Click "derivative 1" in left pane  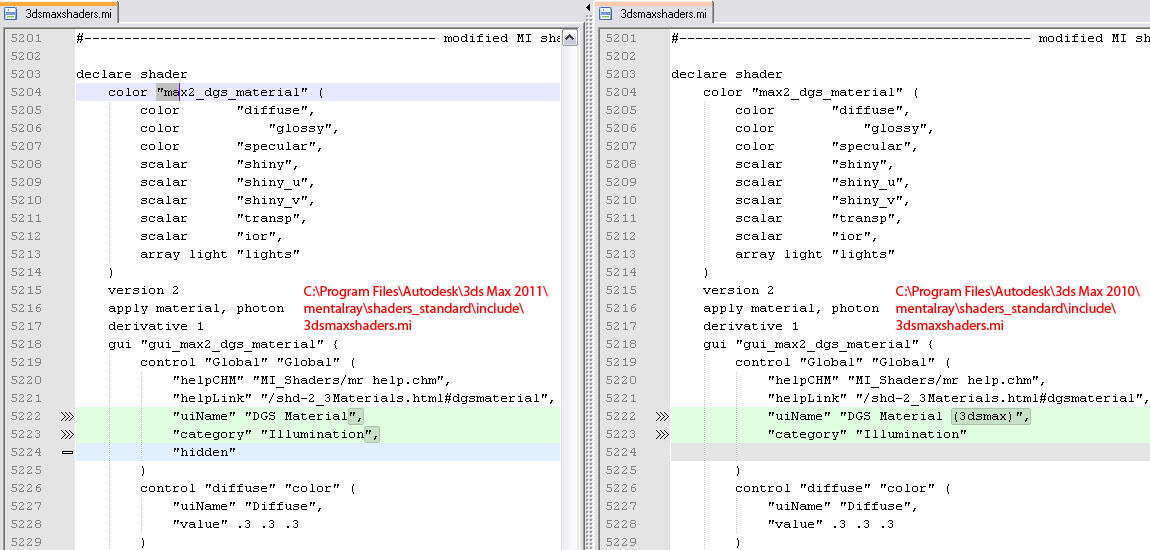155,326
